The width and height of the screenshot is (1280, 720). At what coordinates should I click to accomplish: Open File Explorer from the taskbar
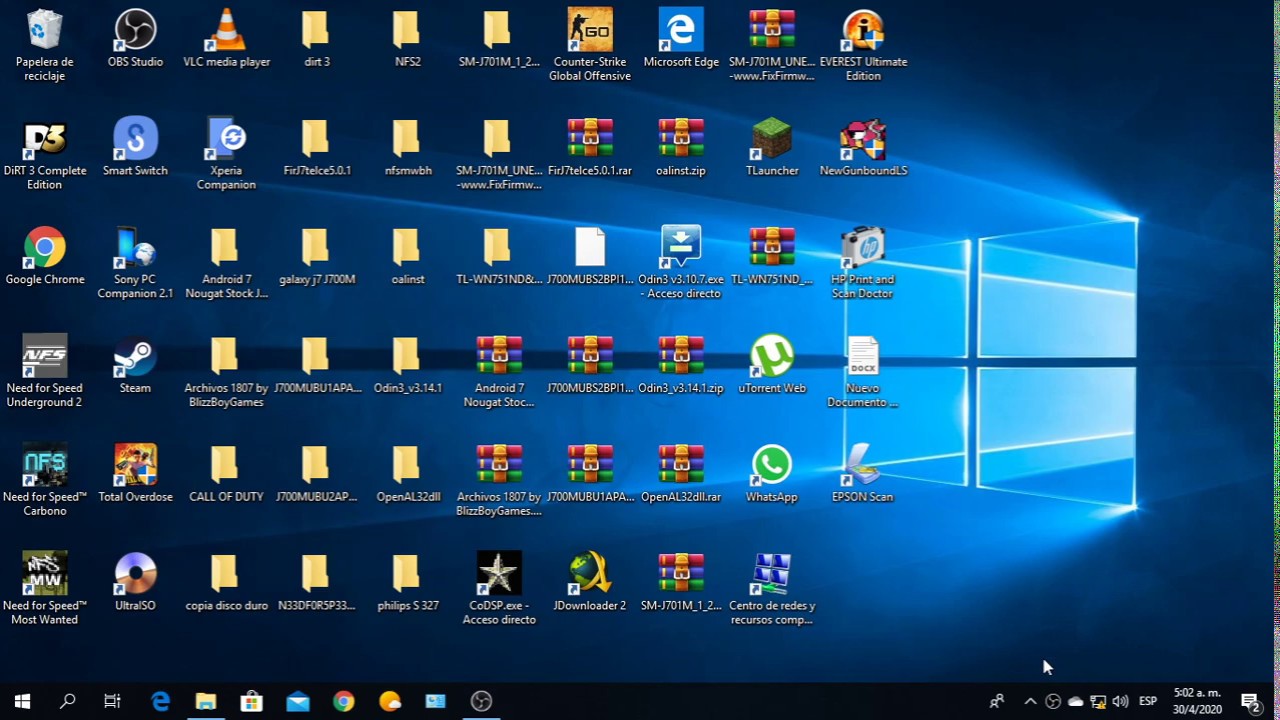point(206,701)
